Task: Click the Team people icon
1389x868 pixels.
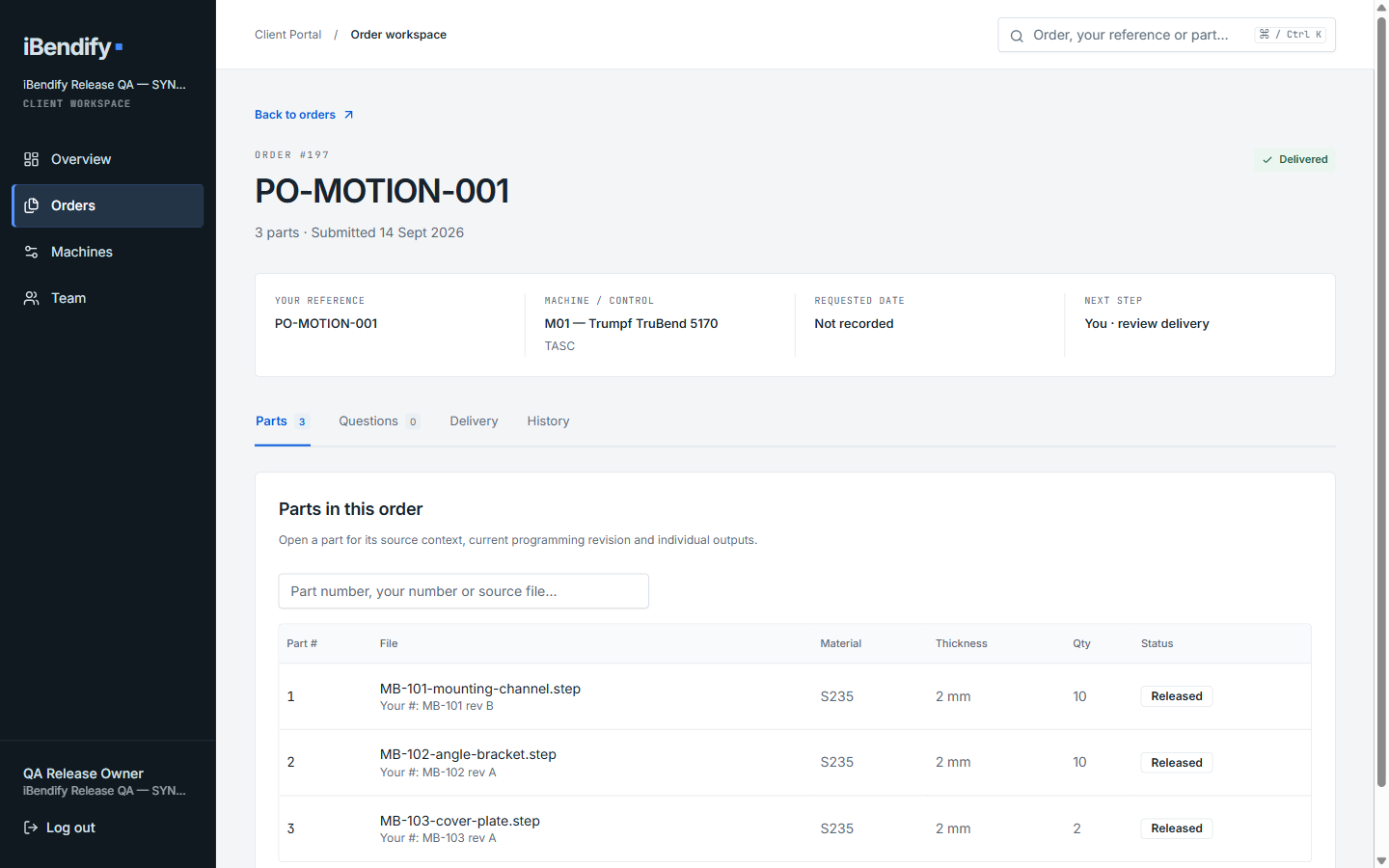Action: point(32,298)
